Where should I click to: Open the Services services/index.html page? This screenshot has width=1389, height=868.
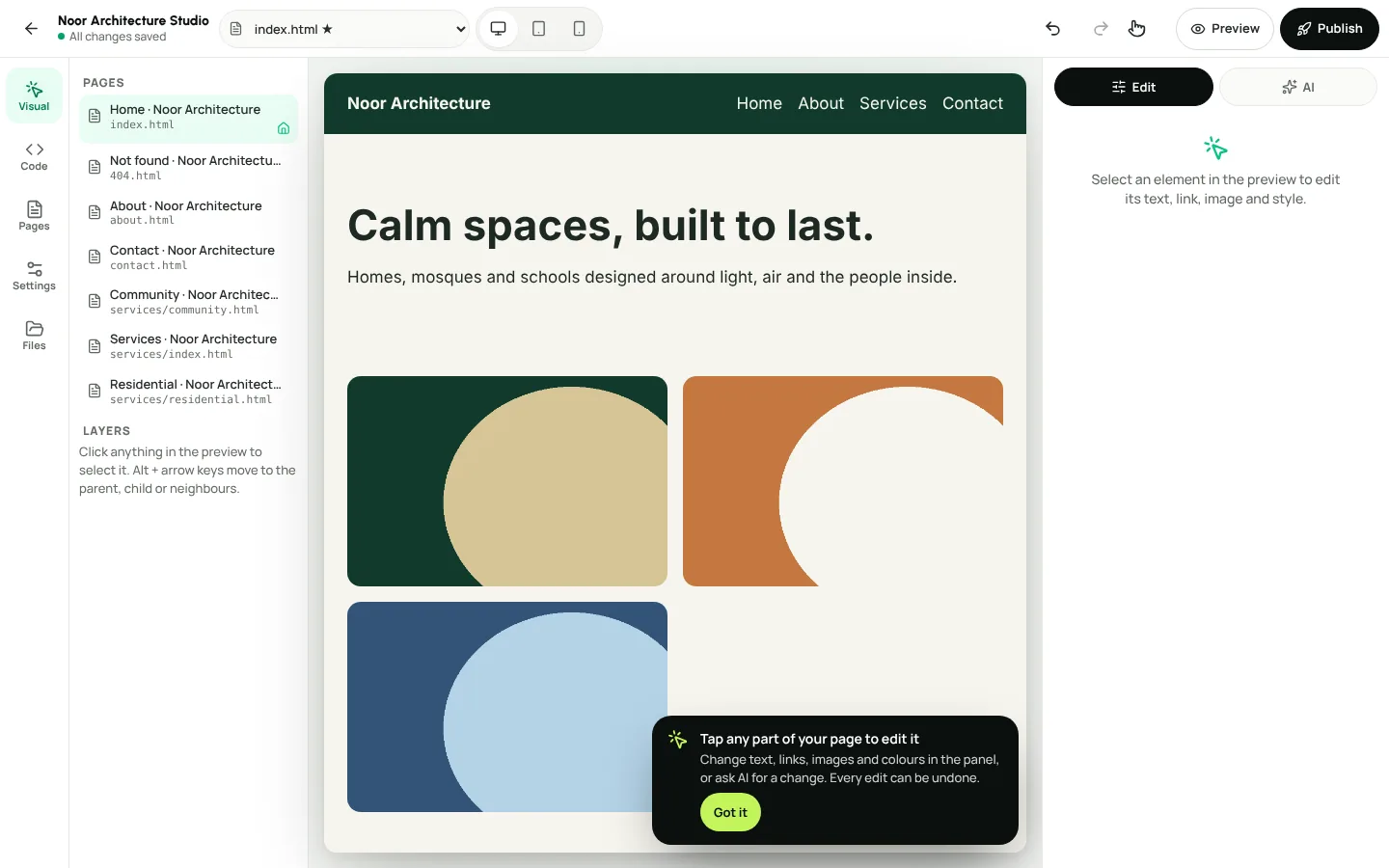pyautogui.click(x=188, y=346)
